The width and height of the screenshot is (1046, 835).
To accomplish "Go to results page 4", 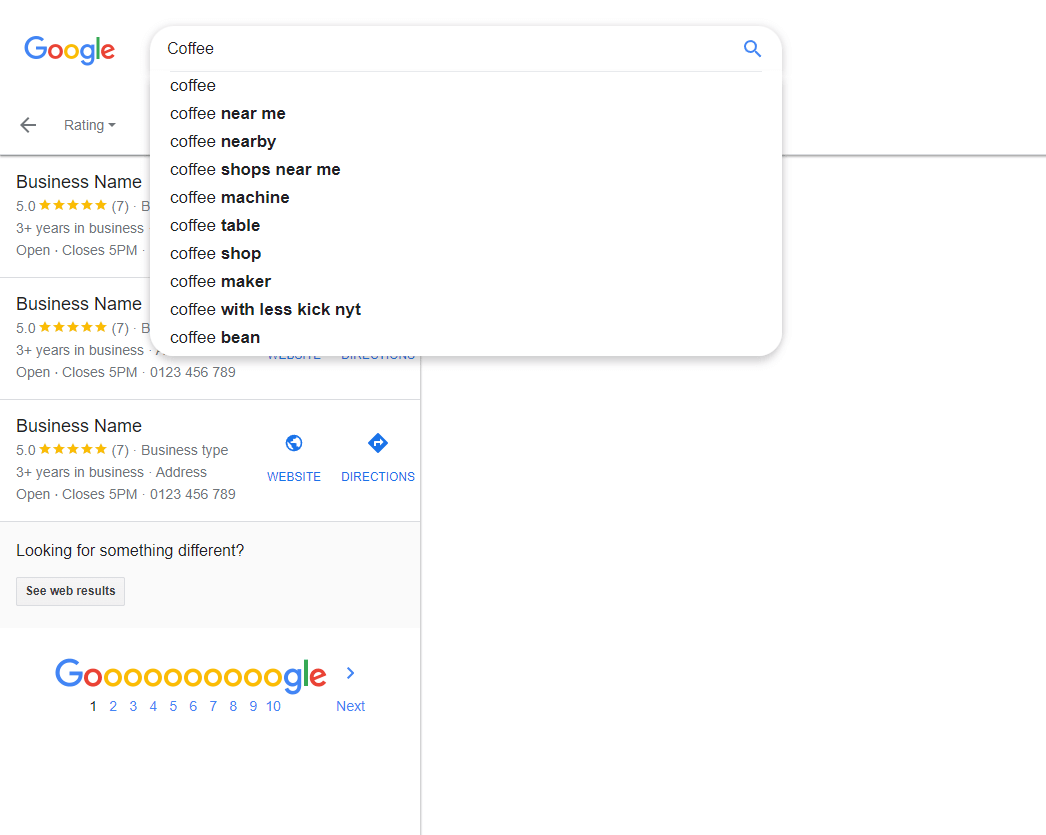I will tap(153, 706).
